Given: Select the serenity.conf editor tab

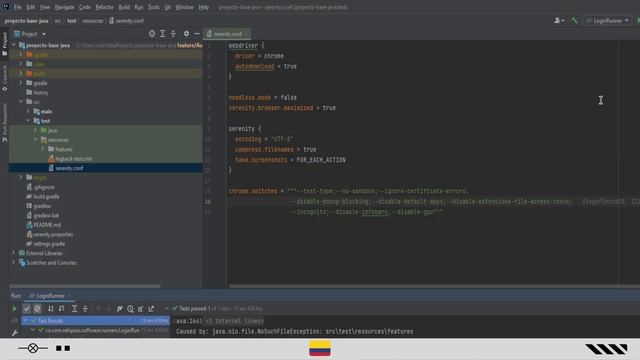Looking at the screenshot, I should click(227, 34).
